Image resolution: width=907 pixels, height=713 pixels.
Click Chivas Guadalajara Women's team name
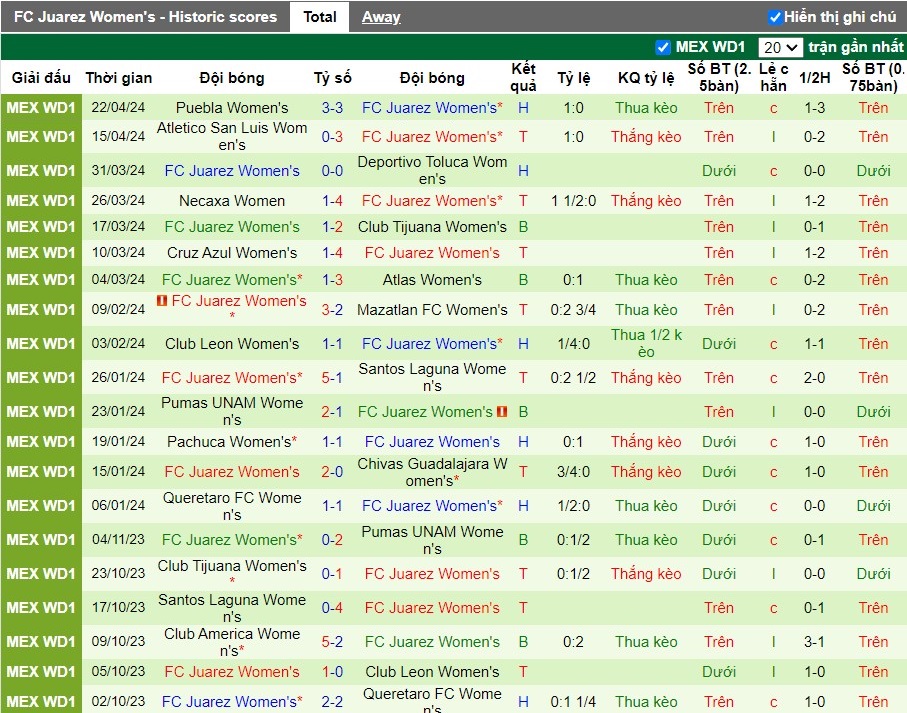click(x=432, y=472)
